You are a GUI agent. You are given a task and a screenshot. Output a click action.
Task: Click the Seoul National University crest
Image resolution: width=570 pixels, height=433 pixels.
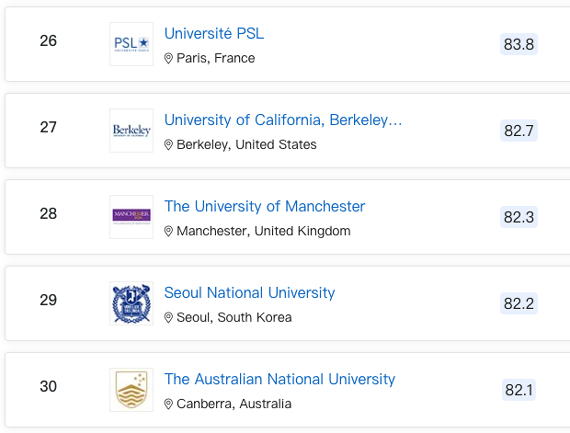[131, 303]
